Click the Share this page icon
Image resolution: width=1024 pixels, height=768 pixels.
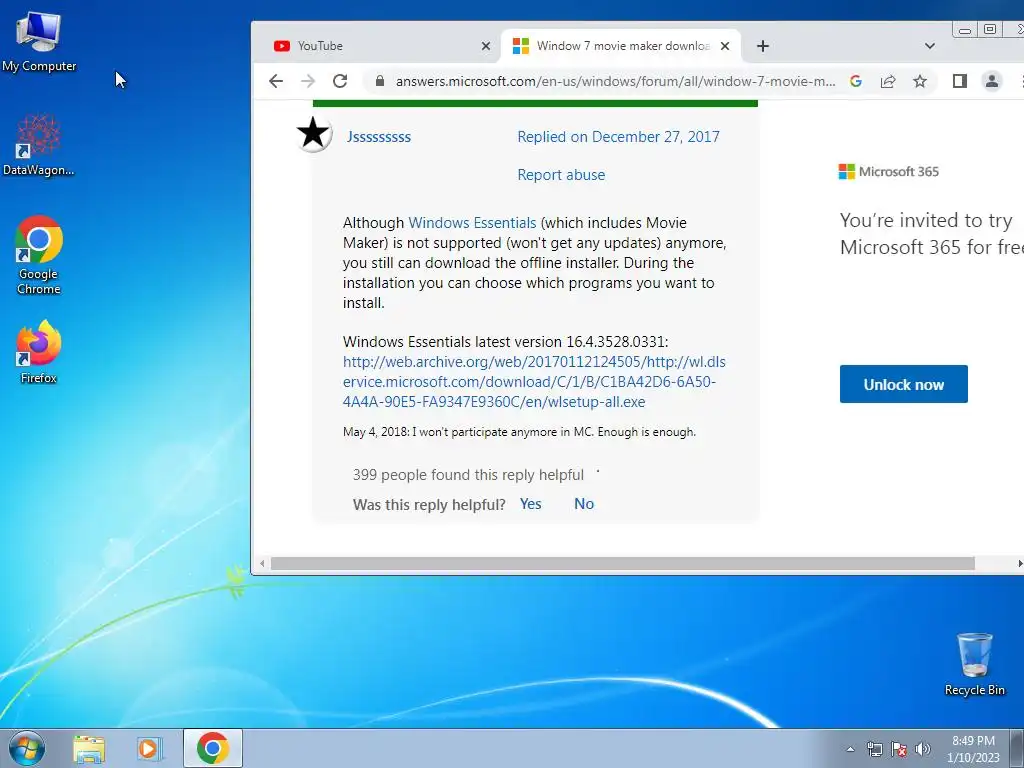888,81
